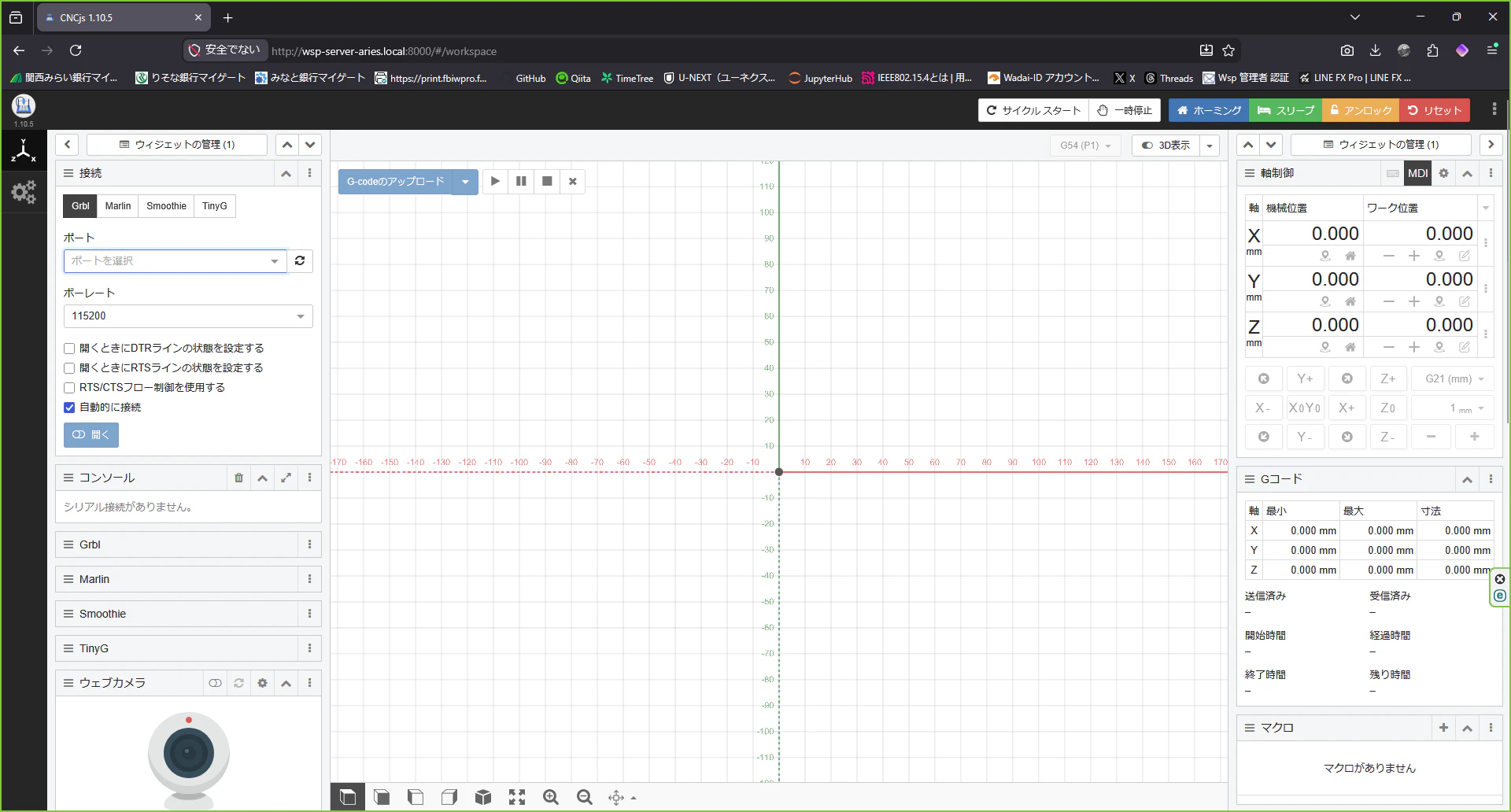Click the G-code play button
Viewport: 1511px width, 812px height.
[495, 181]
